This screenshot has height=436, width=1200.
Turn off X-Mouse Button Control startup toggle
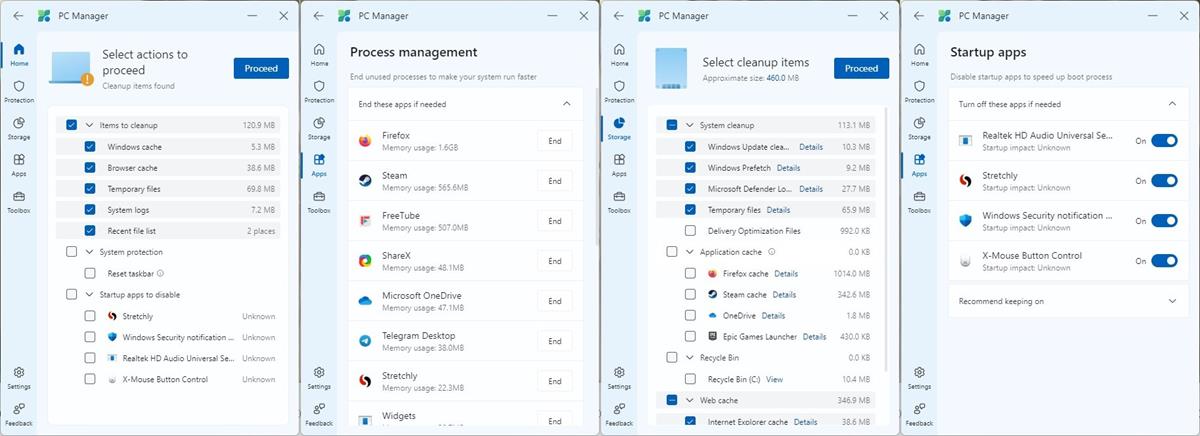tap(1164, 261)
